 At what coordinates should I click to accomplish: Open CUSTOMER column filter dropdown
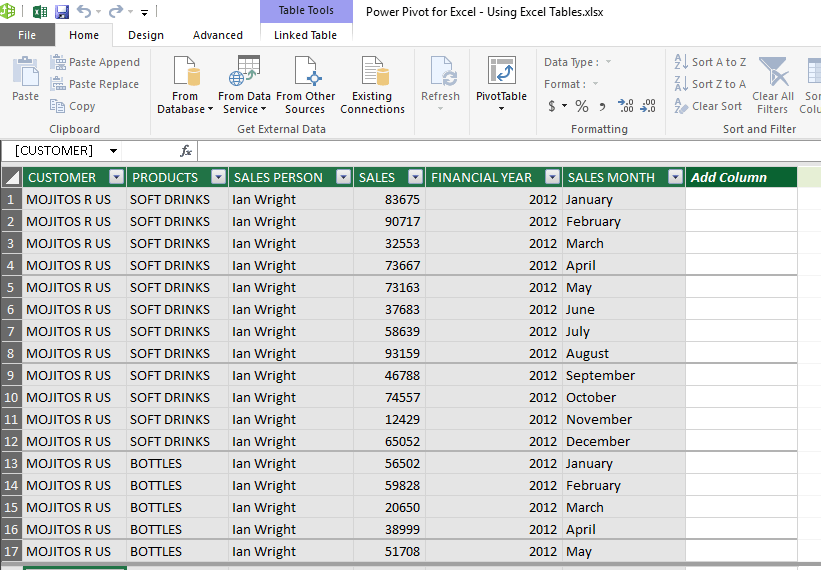tap(116, 177)
